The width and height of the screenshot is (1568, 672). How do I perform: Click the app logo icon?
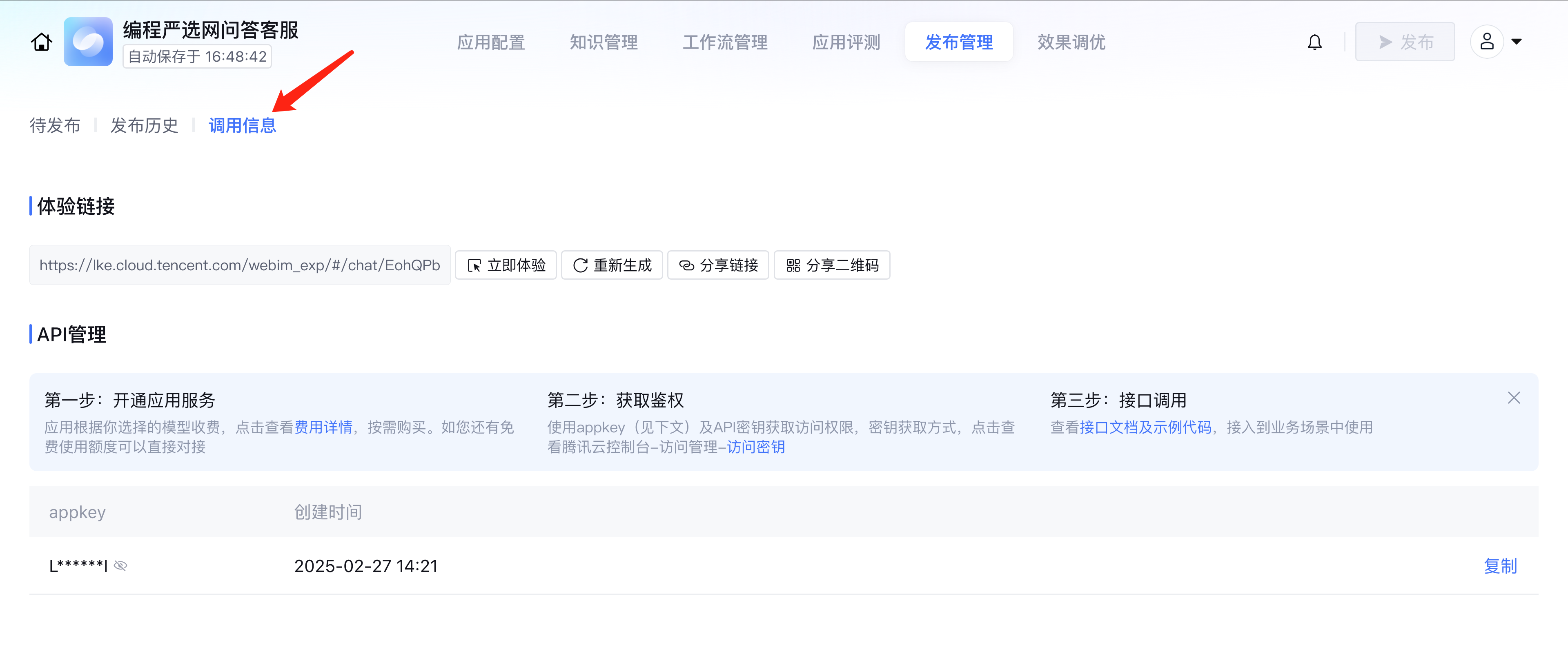pyautogui.click(x=88, y=42)
